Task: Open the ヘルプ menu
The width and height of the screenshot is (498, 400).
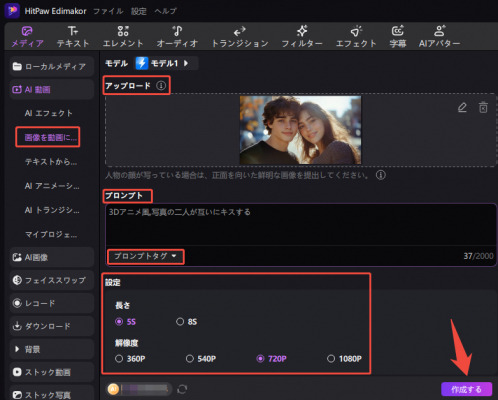Action: 165,11
